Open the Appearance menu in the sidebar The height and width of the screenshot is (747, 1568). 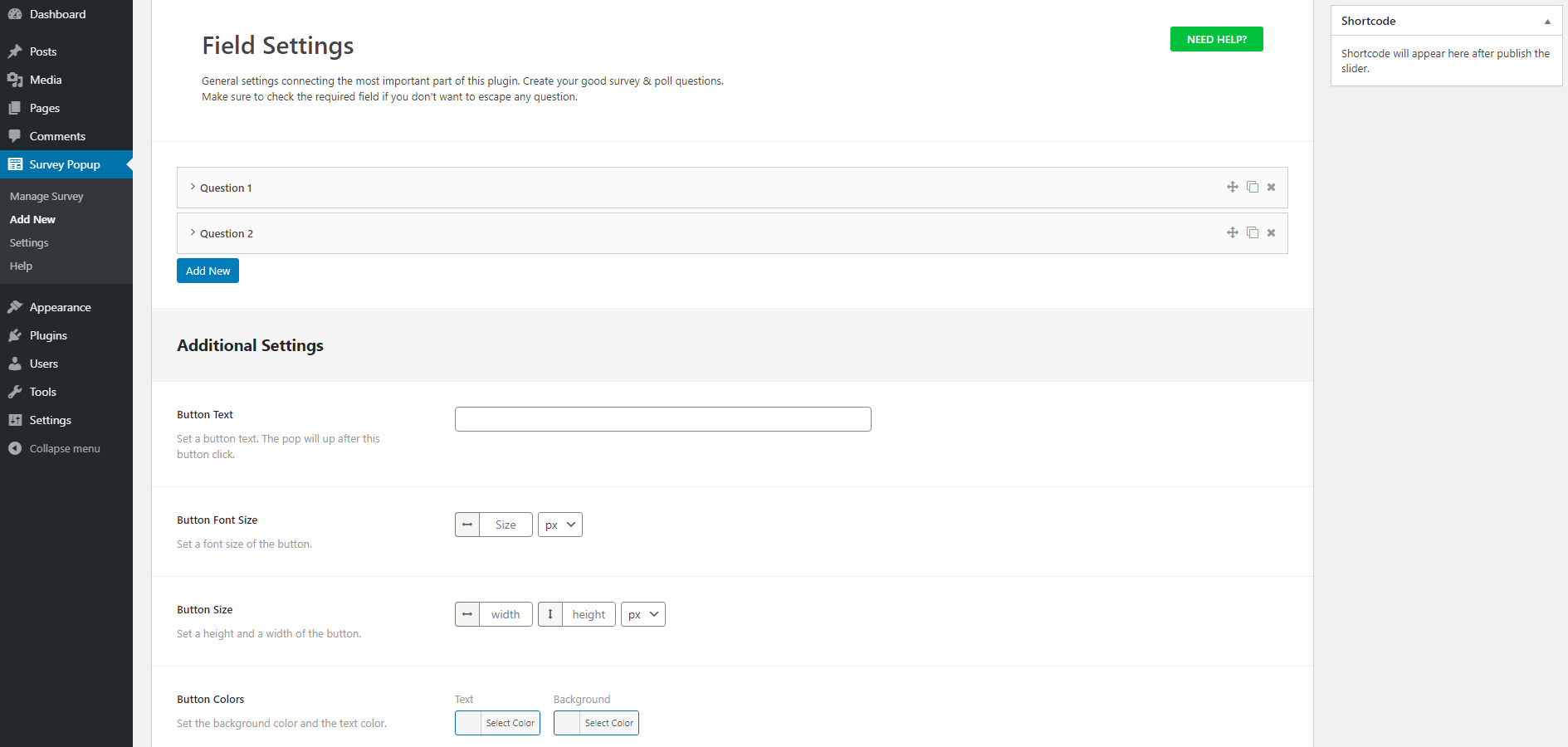click(60, 307)
